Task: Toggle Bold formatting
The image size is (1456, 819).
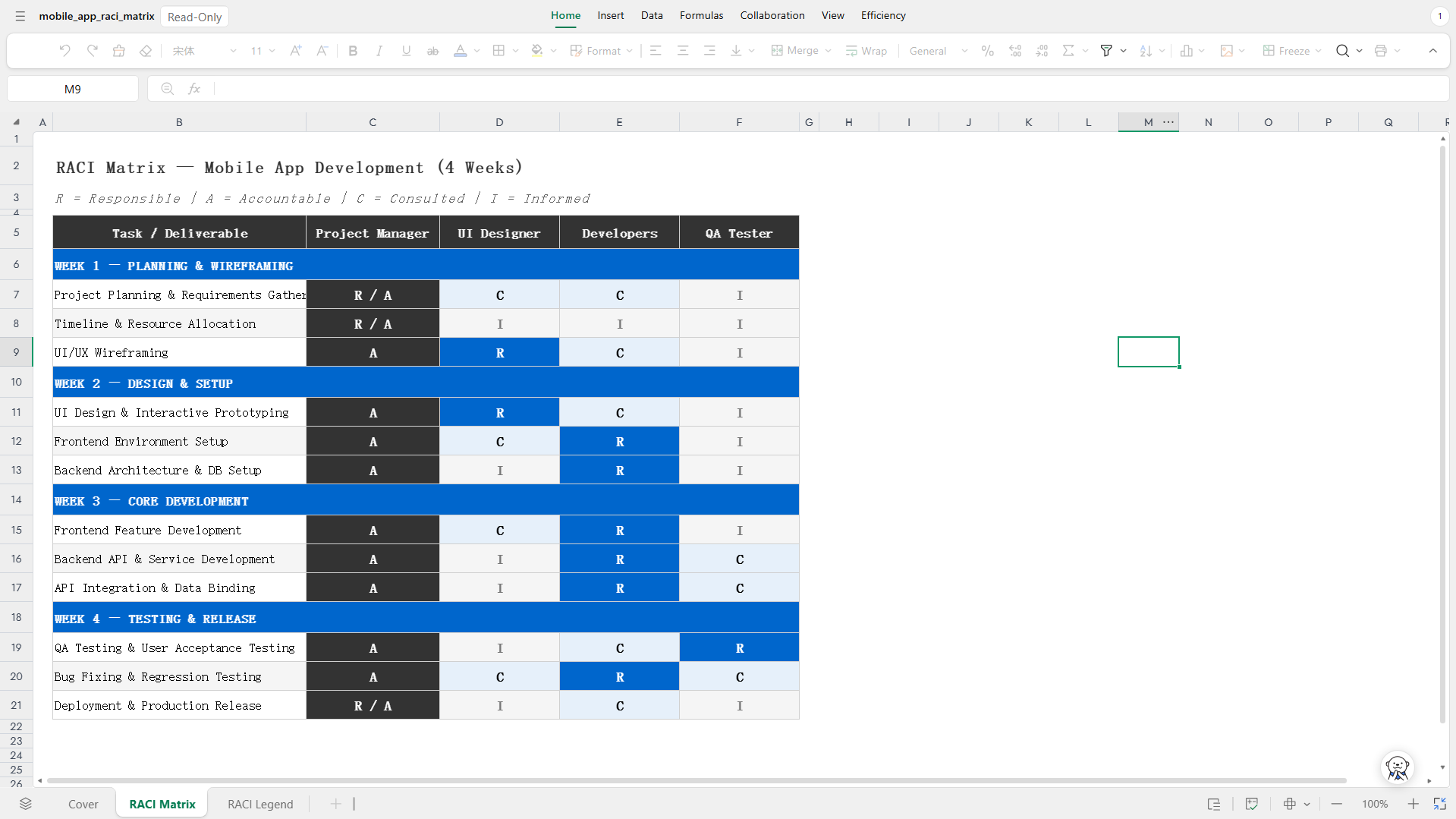Action: coord(353,51)
